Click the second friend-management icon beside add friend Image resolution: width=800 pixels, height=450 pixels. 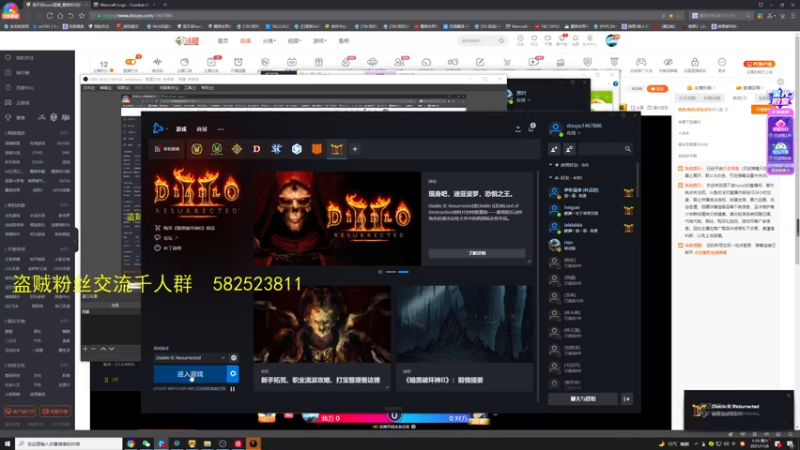tap(569, 149)
